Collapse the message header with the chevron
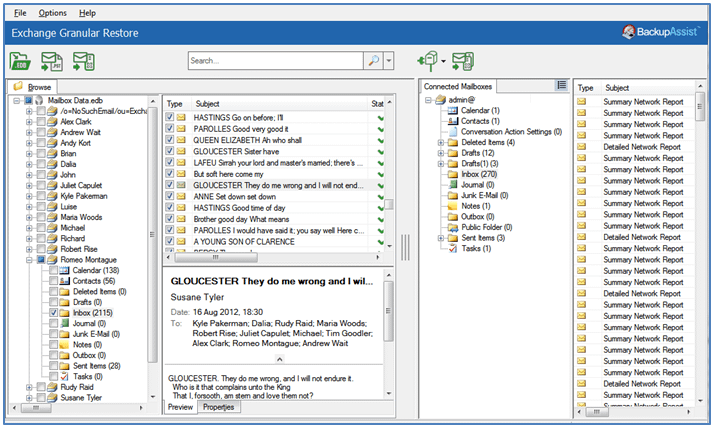The height and width of the screenshot is (428, 714). coord(280,359)
